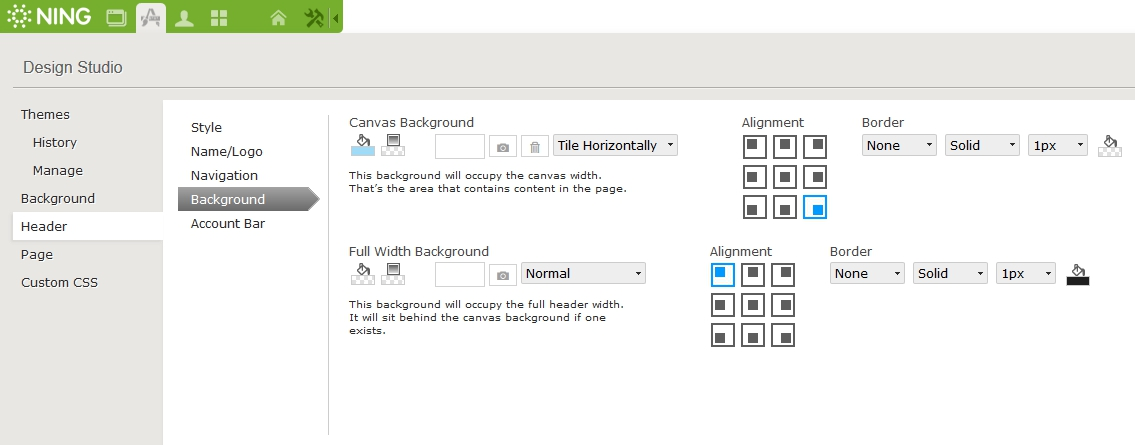Set Canvas alignment to center
This screenshot has height=445, width=1135.
pos(785,177)
